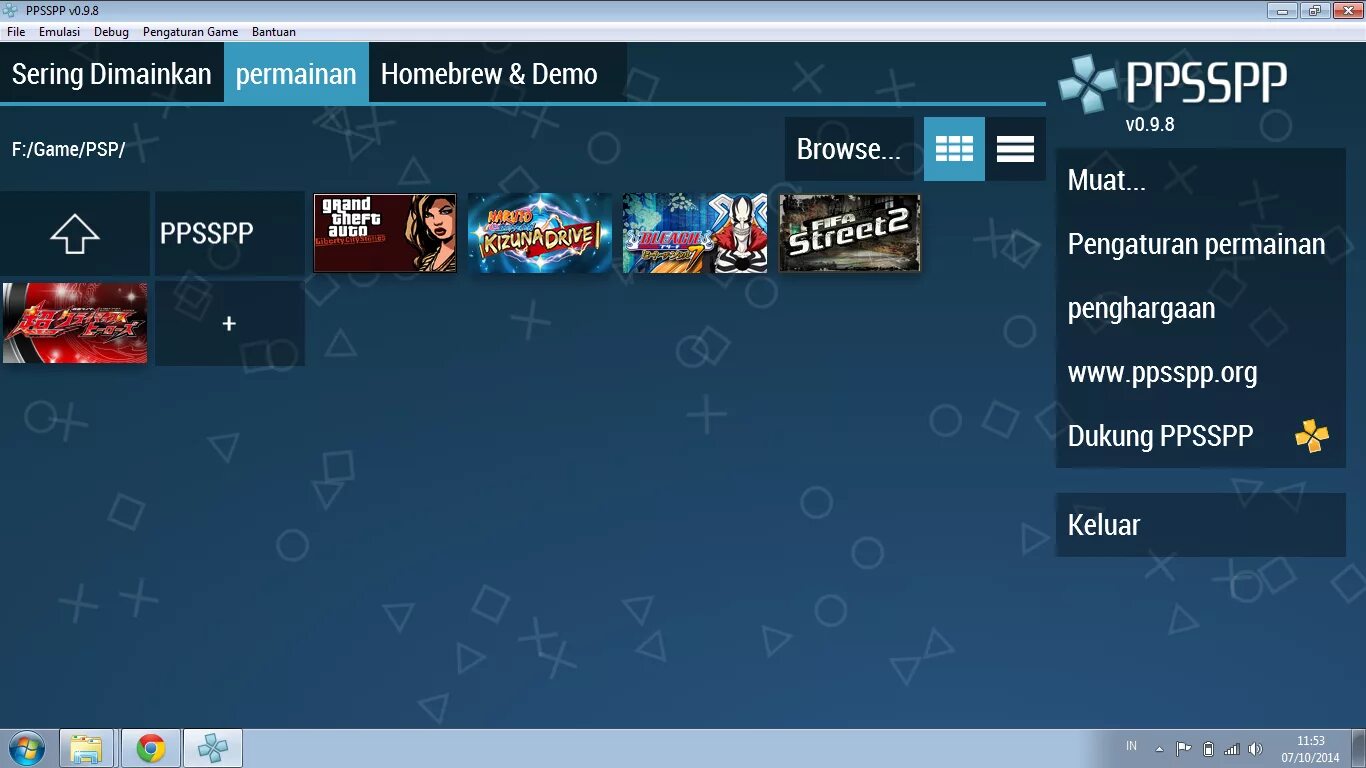Show hidden tray icons arrow
The image size is (1366, 768).
coord(1159,749)
